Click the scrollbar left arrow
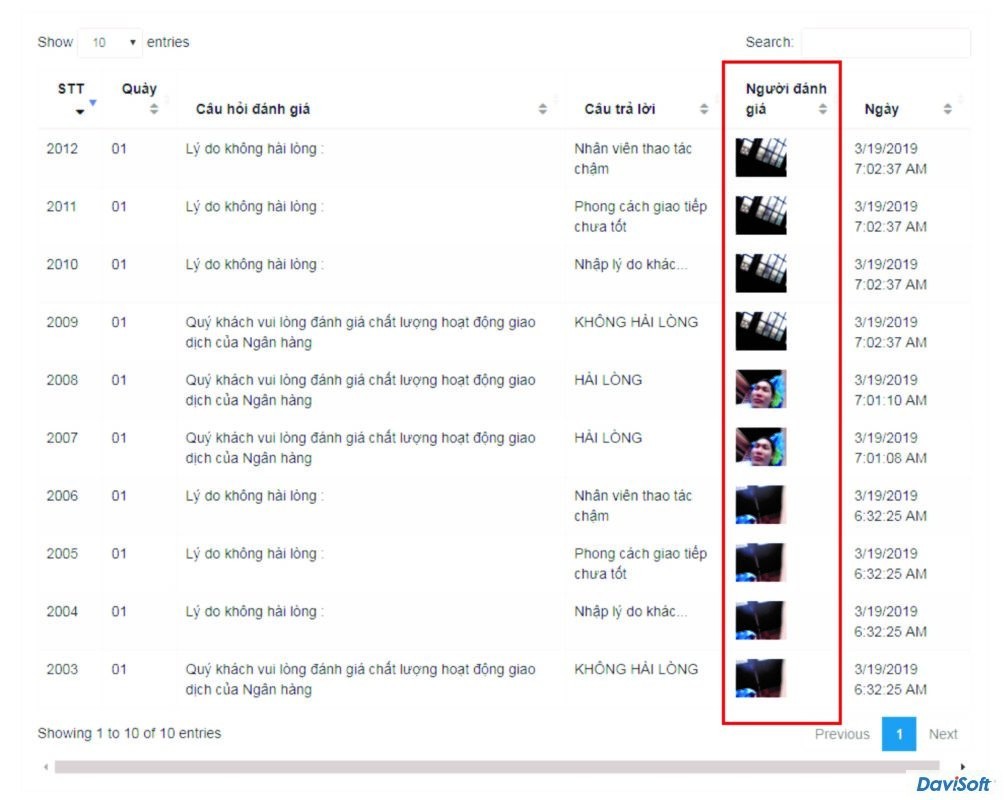 (x=44, y=767)
